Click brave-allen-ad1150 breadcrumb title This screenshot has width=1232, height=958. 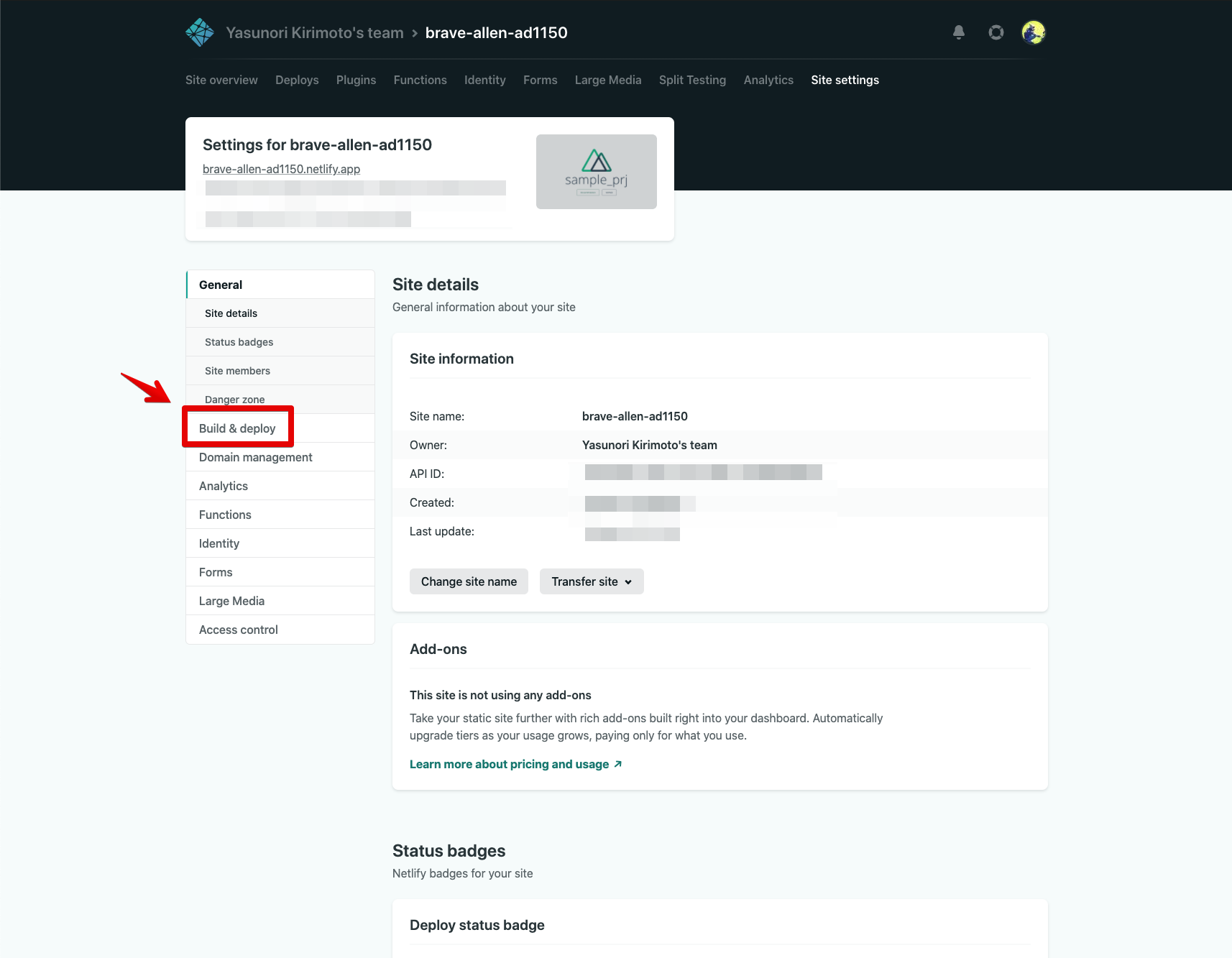[x=497, y=32]
